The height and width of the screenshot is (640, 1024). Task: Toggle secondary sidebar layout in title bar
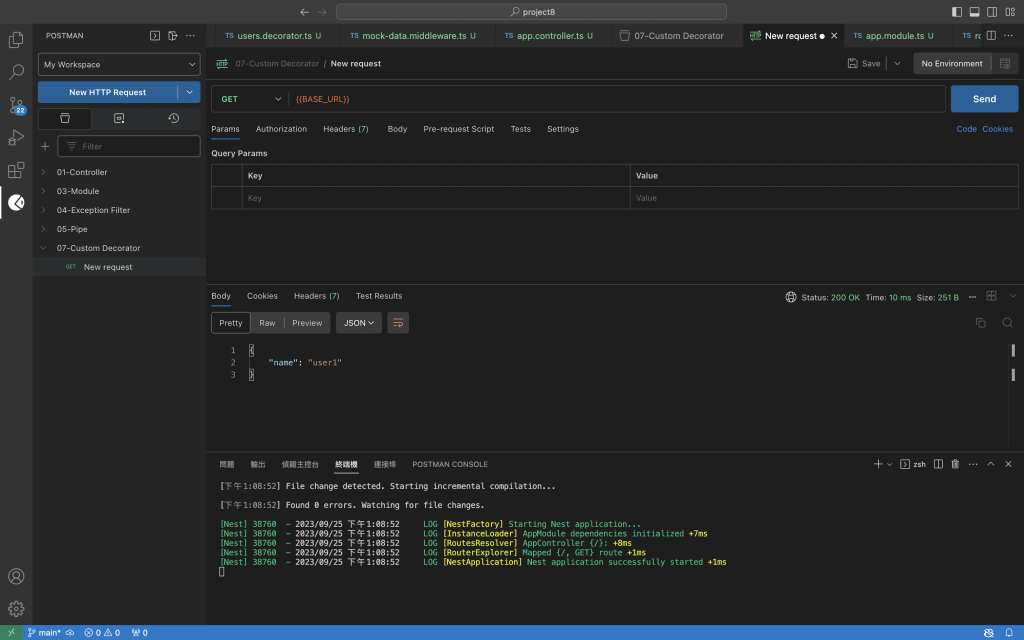(x=992, y=12)
